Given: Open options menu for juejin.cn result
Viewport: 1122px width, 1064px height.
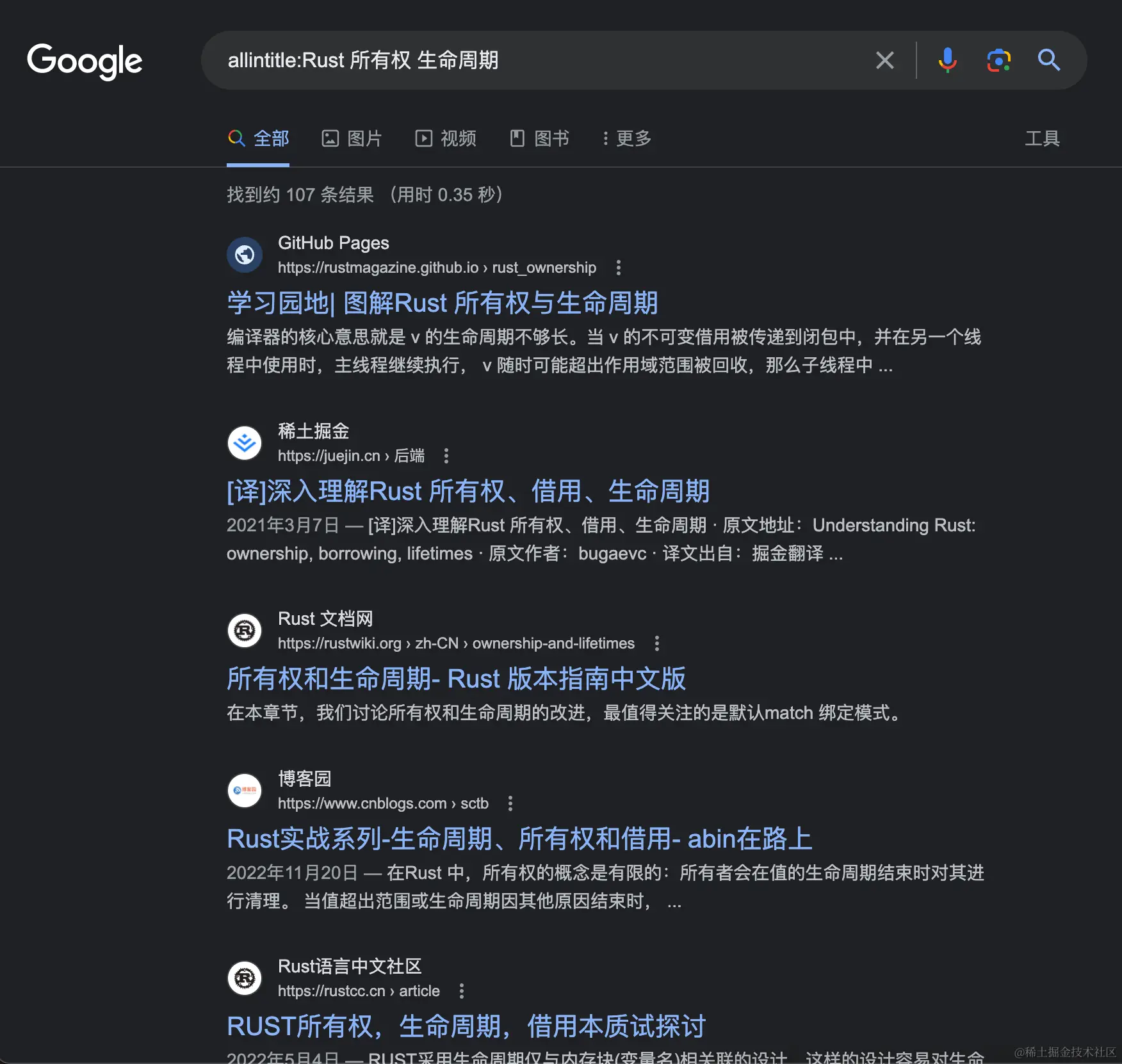Looking at the screenshot, I should (x=446, y=456).
